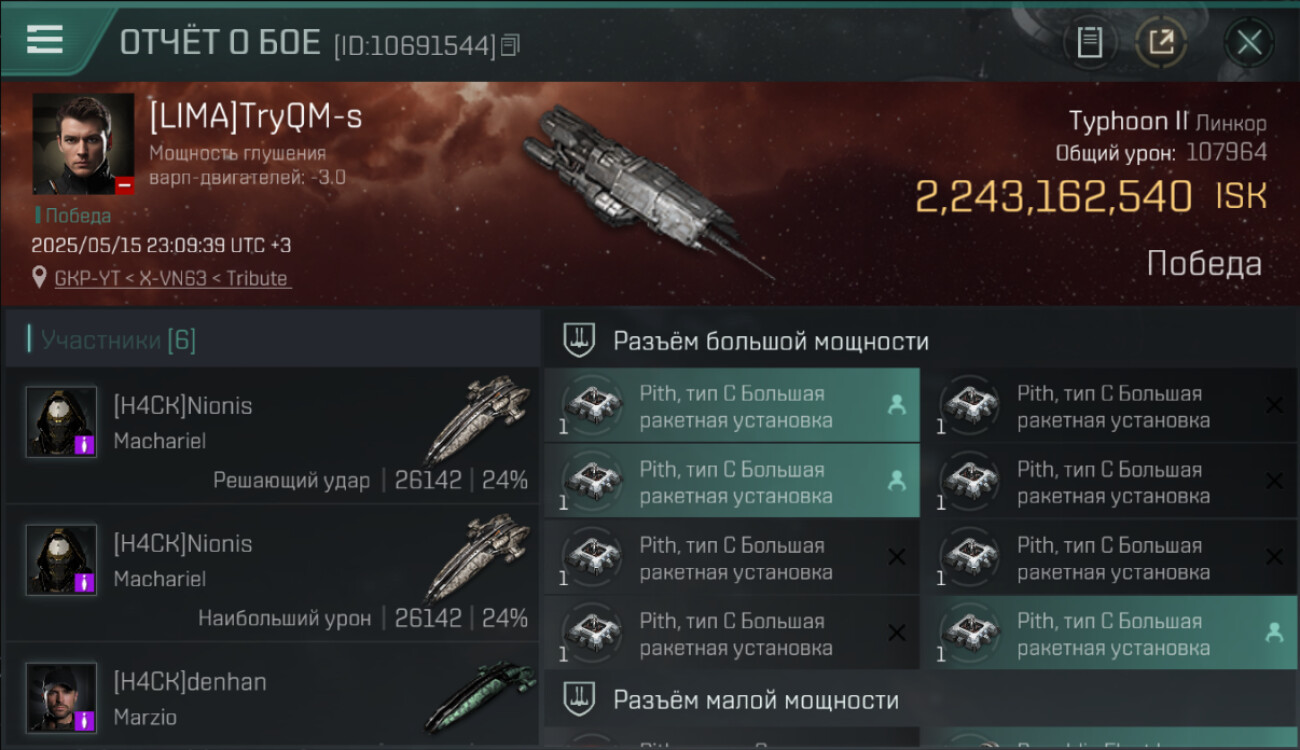Select first highlighted Pith ракетная установка item

point(732,406)
